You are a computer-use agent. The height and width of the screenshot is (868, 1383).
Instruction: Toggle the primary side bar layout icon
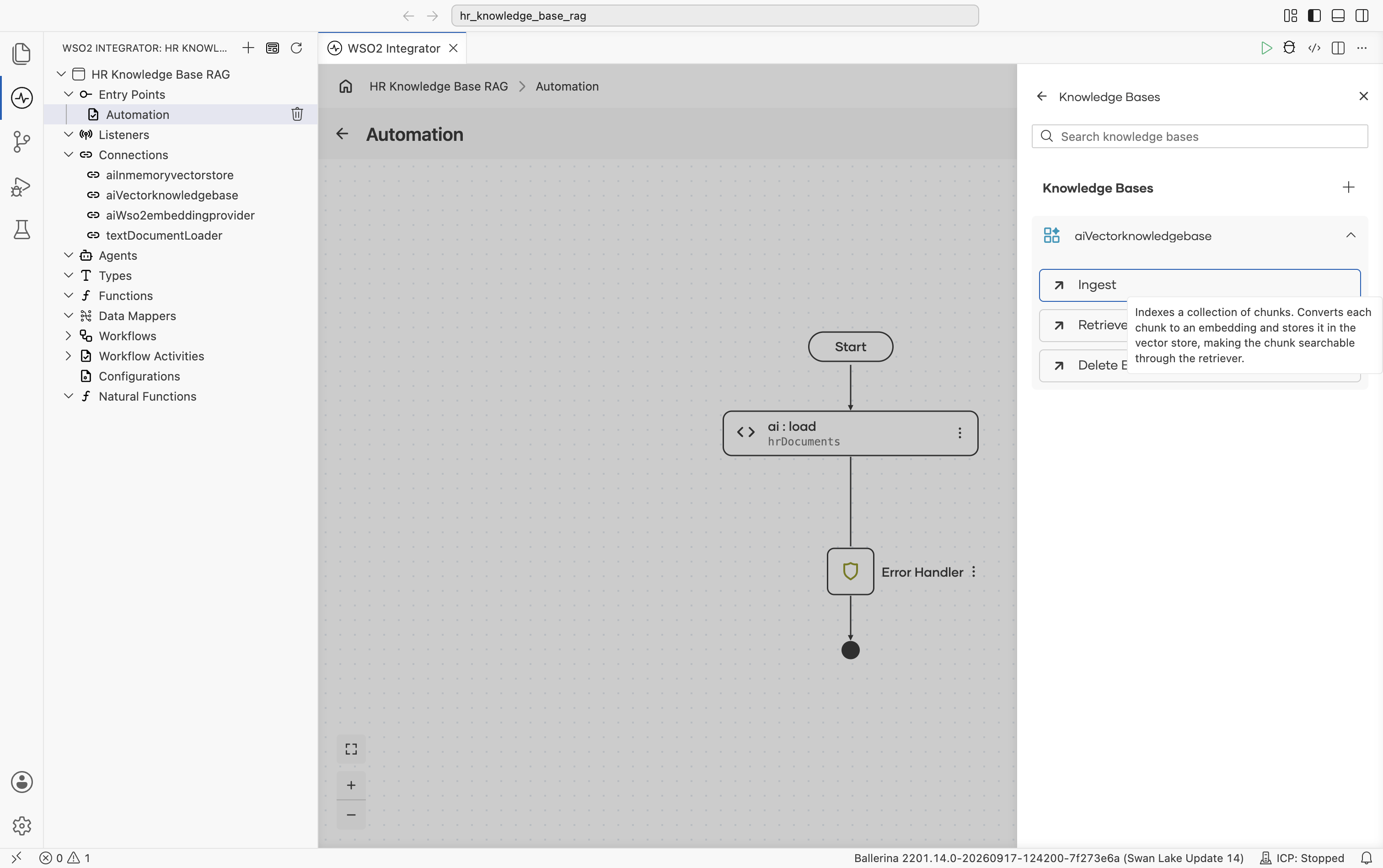click(1314, 16)
